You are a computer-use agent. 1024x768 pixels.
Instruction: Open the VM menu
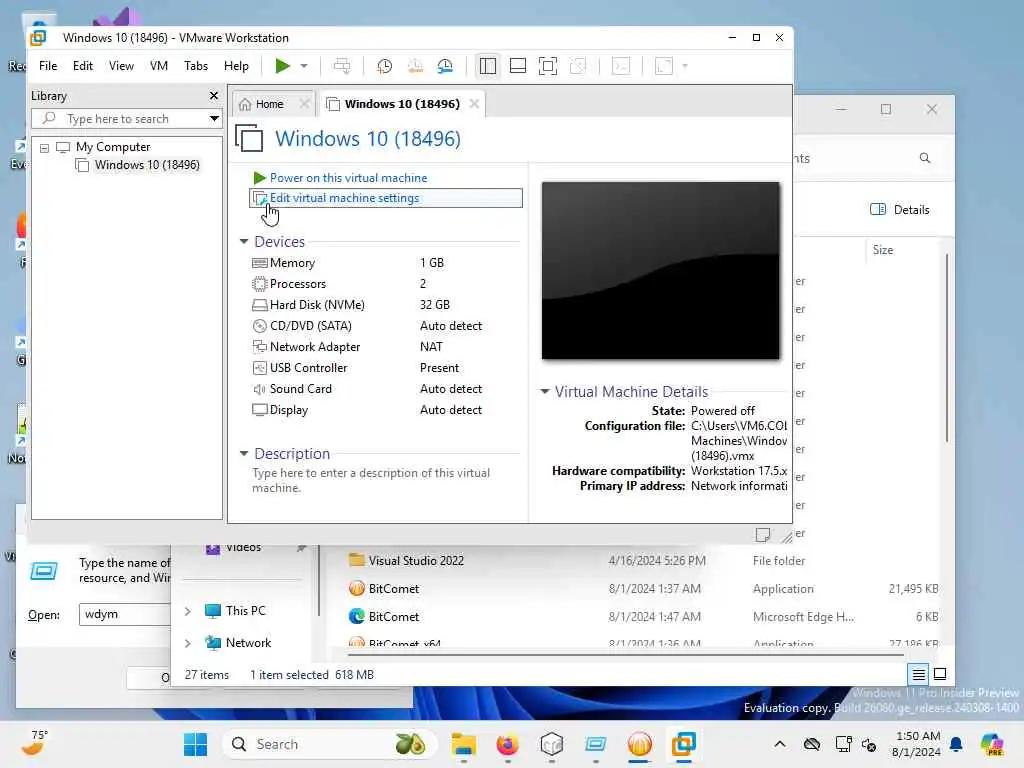click(x=159, y=66)
